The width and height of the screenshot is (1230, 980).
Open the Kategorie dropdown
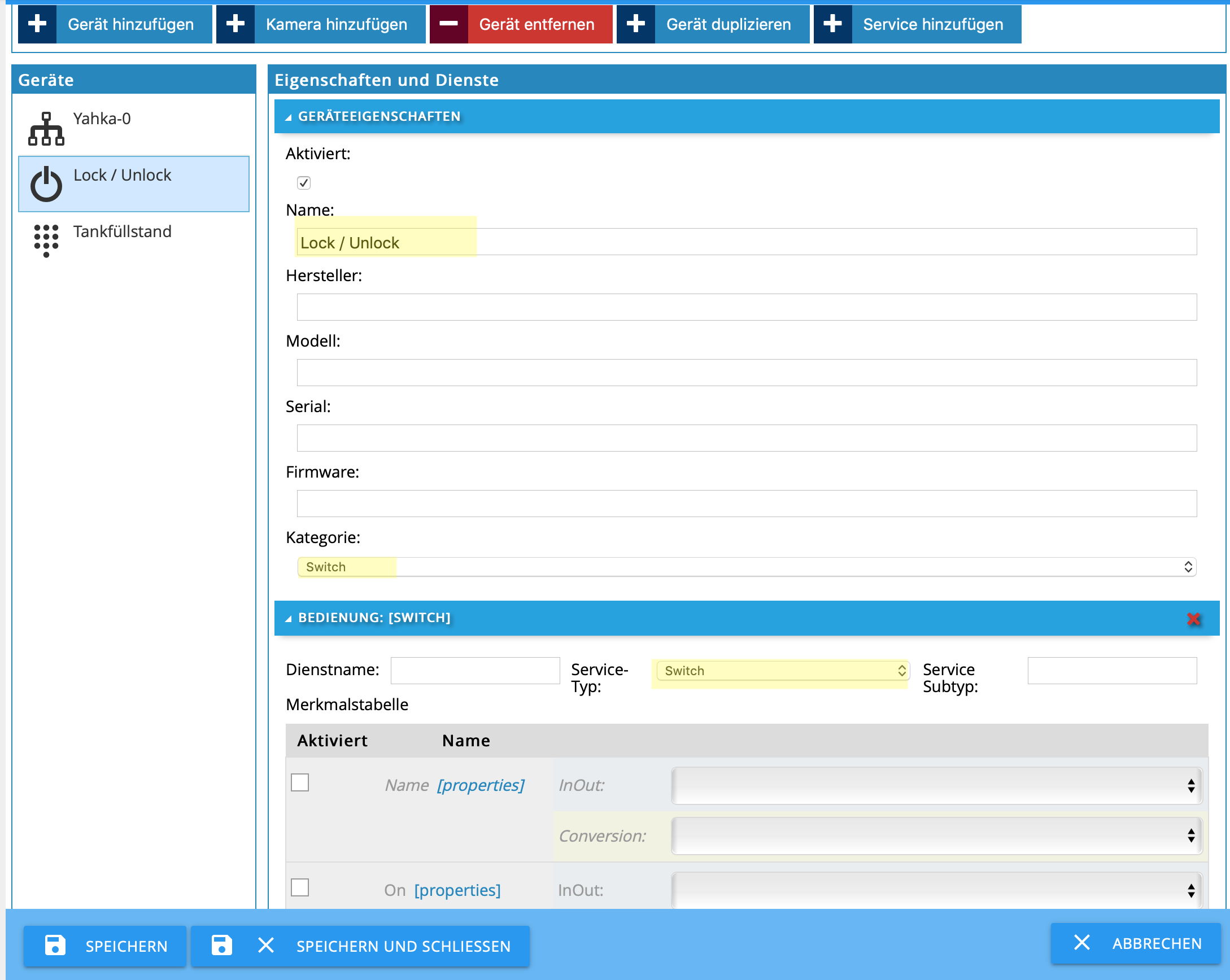(746, 566)
